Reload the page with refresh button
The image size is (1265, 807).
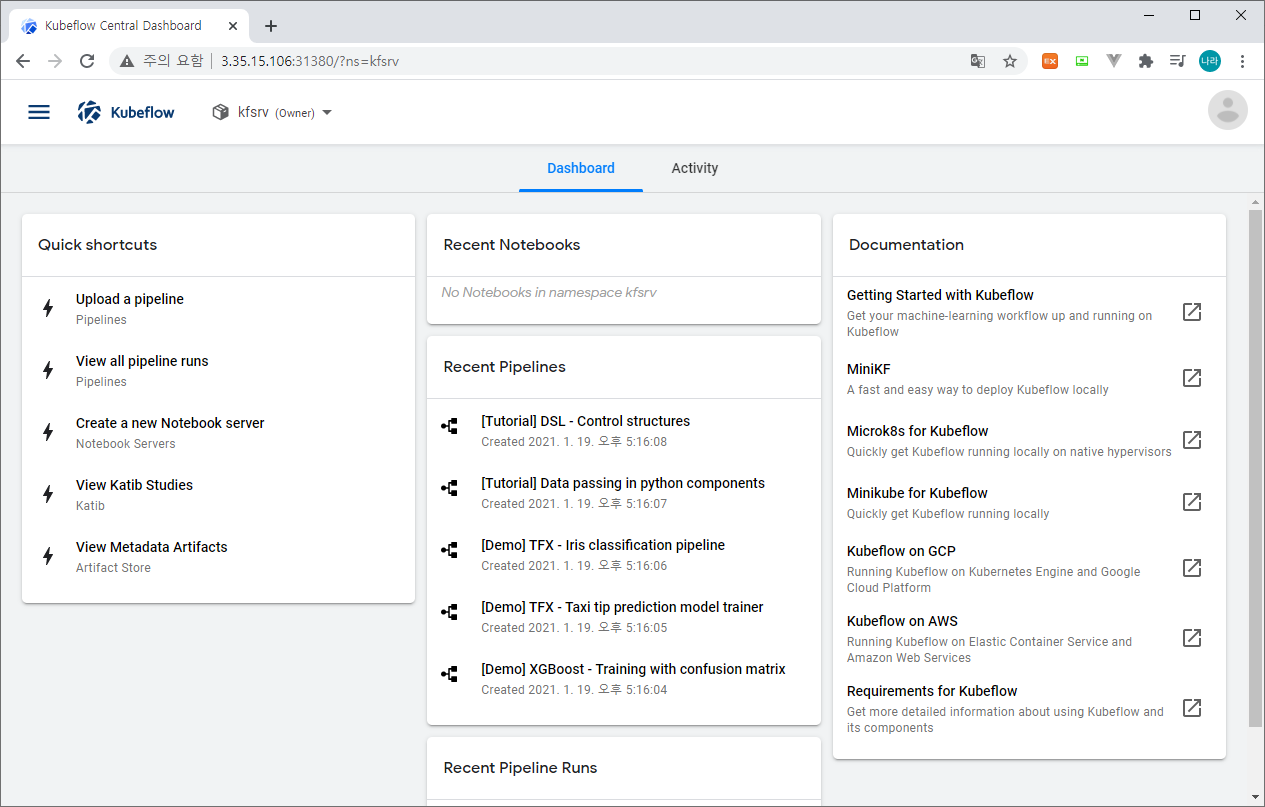87,61
